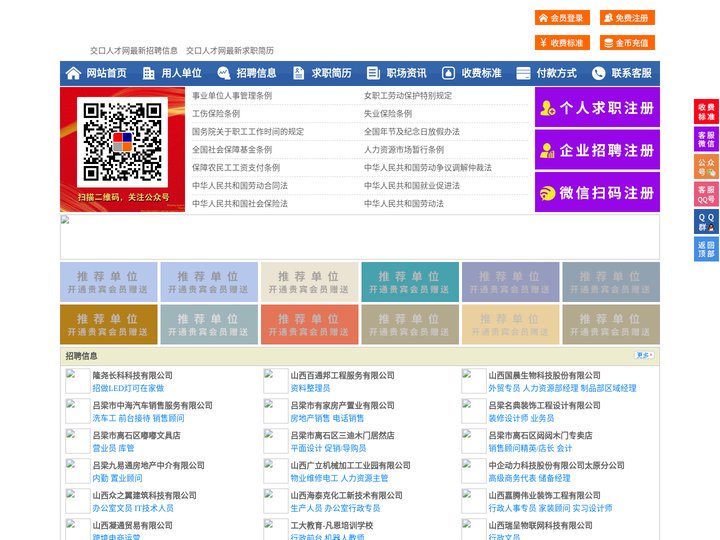
Task: Open the 求职简历 nav item
Action: coord(332,73)
